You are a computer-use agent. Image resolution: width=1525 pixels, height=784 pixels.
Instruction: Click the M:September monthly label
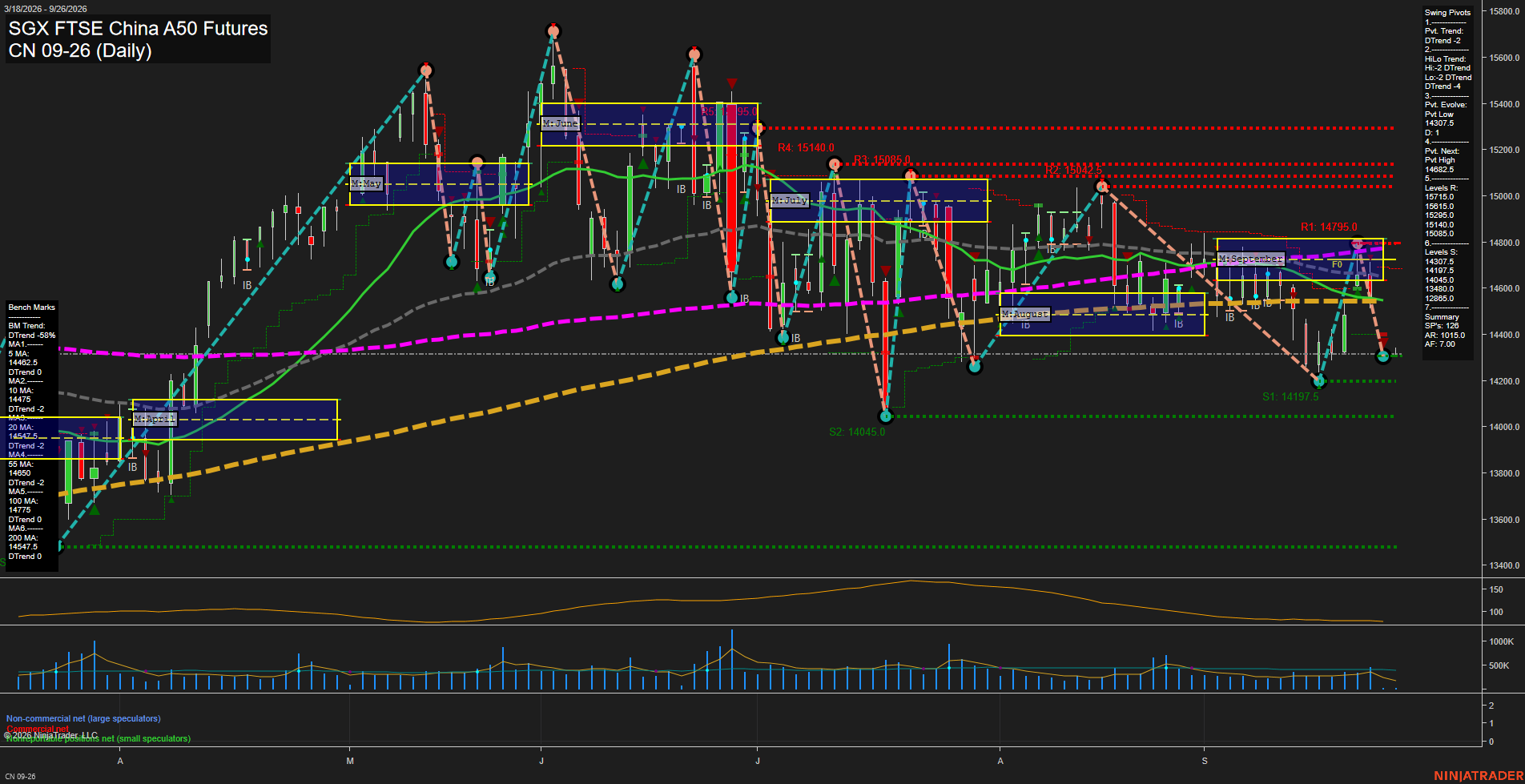[x=1251, y=259]
